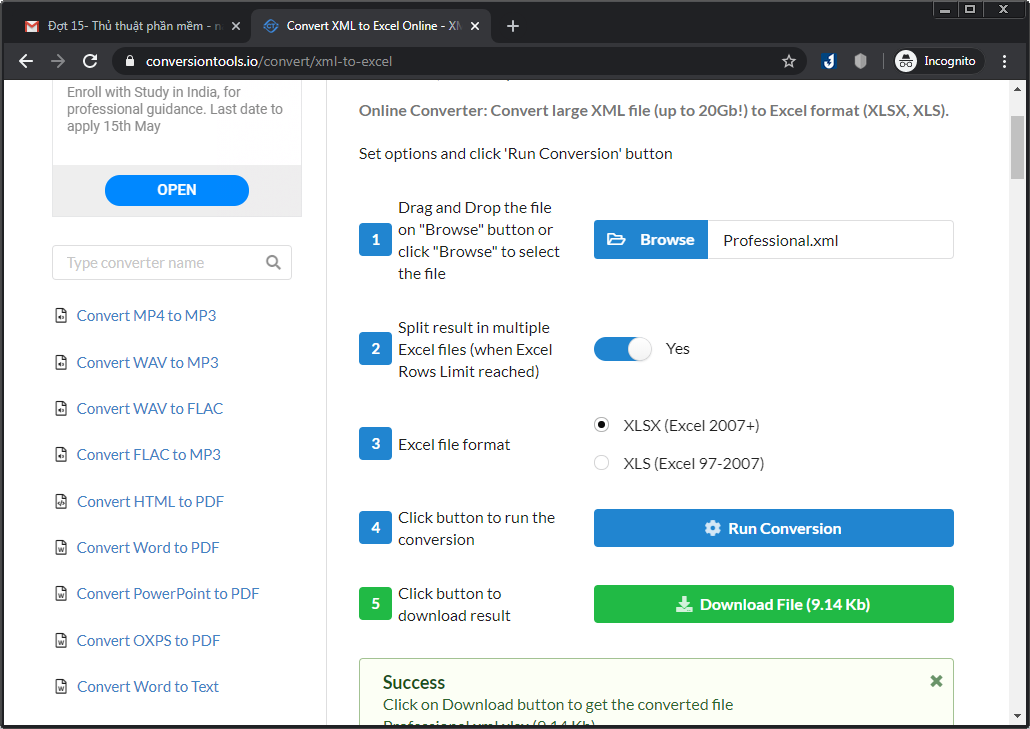Image resolution: width=1030 pixels, height=729 pixels.
Task: Click the magnifier icon in converter search box
Action: 274,262
